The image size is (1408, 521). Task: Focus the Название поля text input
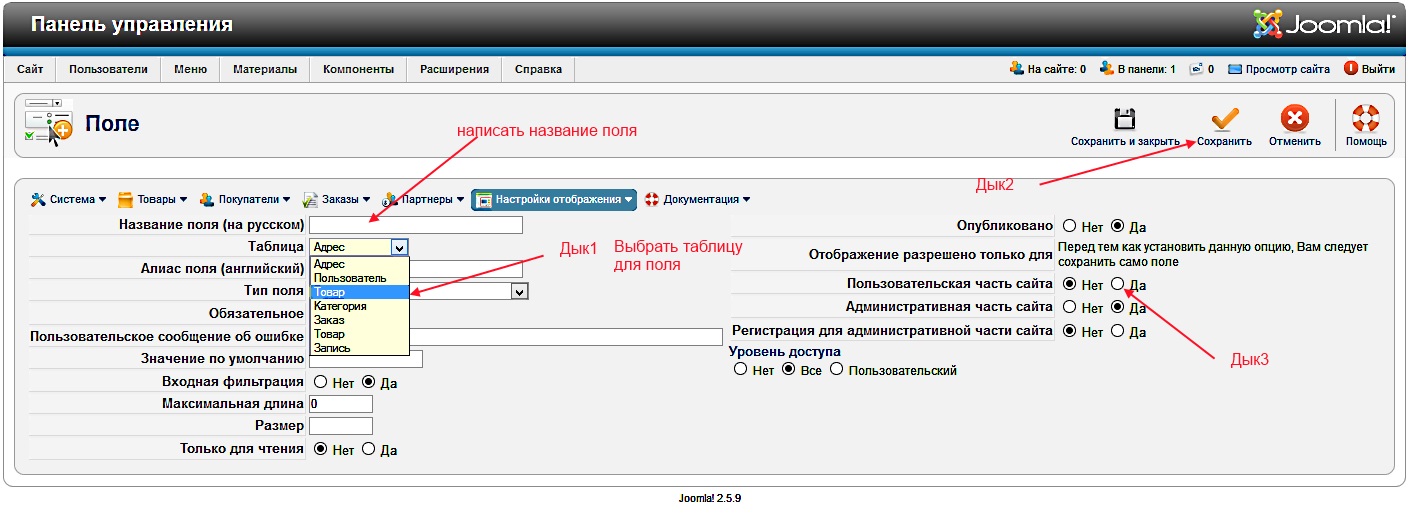click(416, 225)
